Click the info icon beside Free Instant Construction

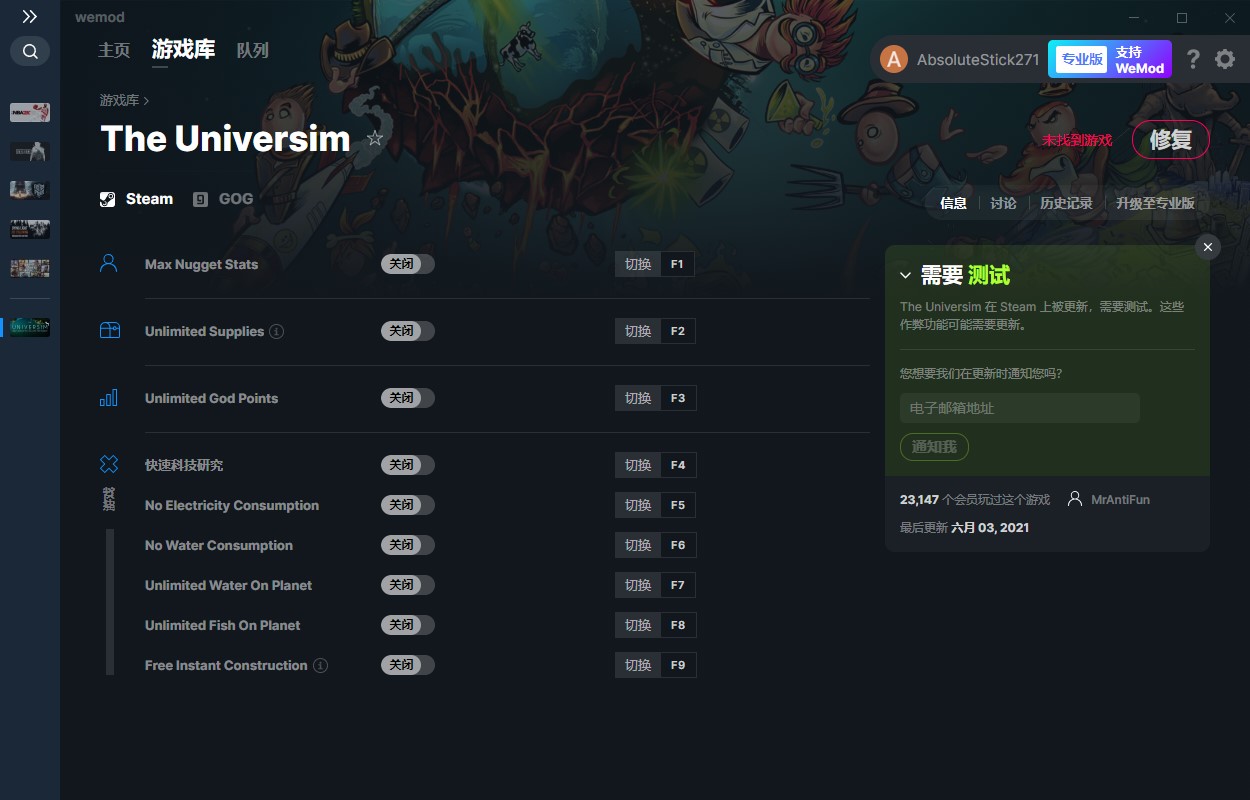[x=320, y=665]
